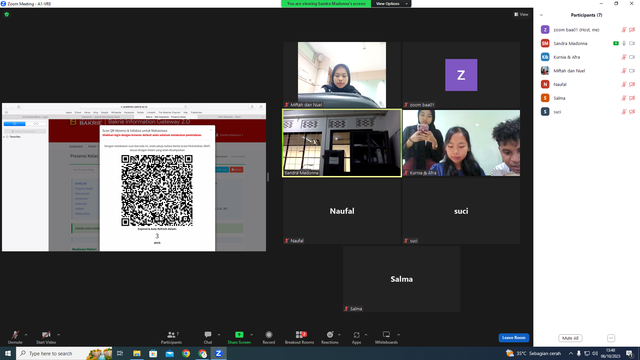
Task: Expand the arrow next to Apps
Action: click(x=366, y=335)
